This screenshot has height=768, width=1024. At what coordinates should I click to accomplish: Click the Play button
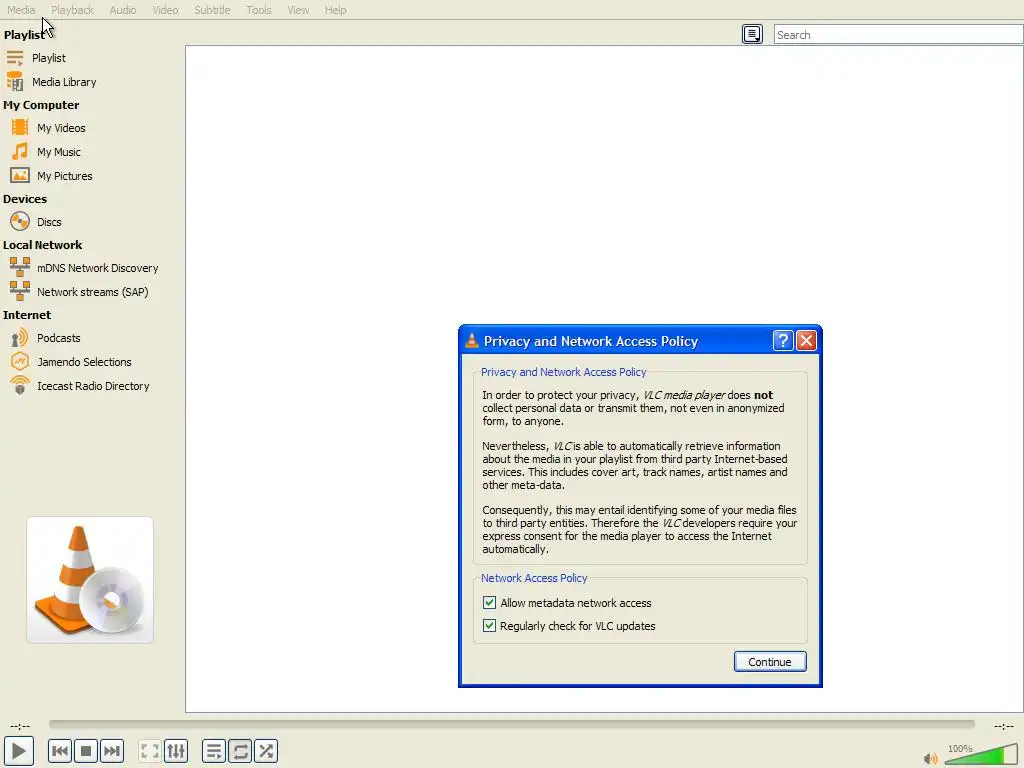point(19,751)
